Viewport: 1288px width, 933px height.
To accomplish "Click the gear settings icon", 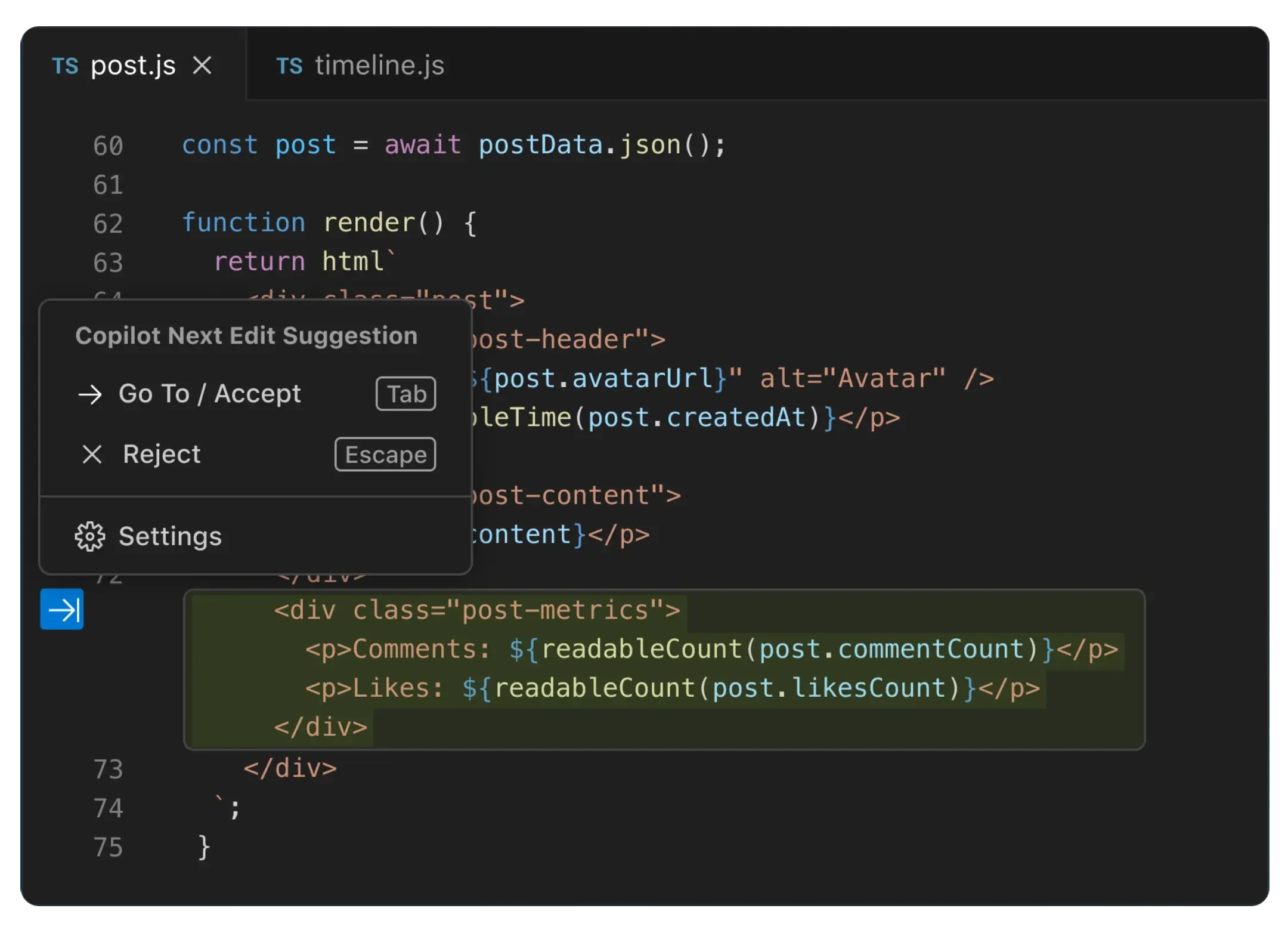I will (89, 536).
